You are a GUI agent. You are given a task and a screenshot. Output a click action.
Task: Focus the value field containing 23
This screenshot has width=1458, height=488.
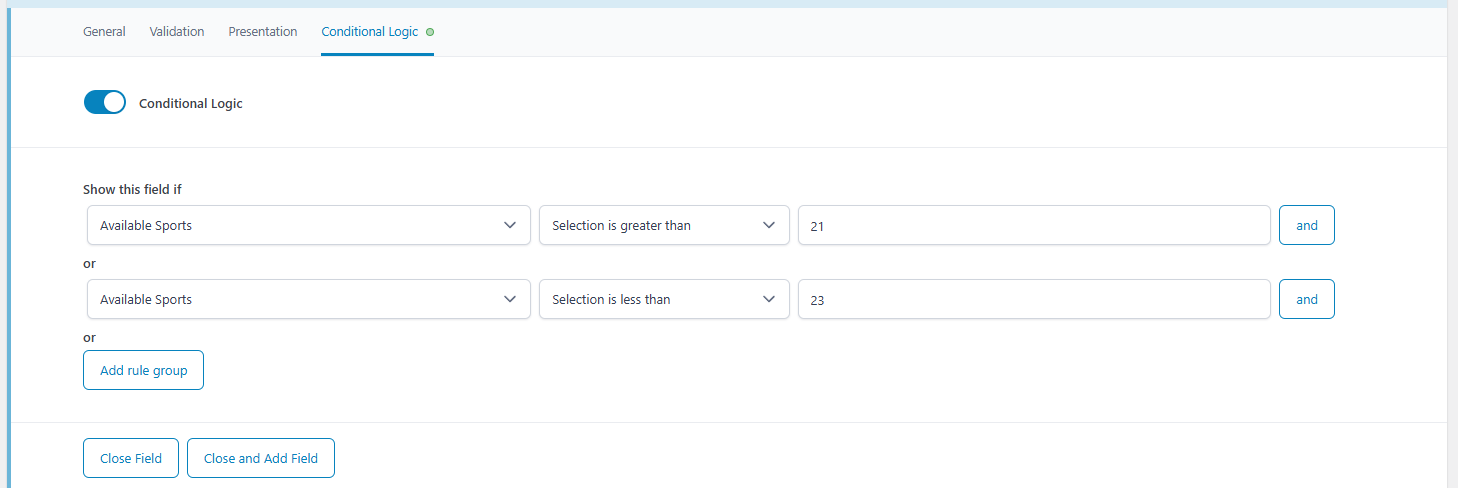pyautogui.click(x=1034, y=299)
